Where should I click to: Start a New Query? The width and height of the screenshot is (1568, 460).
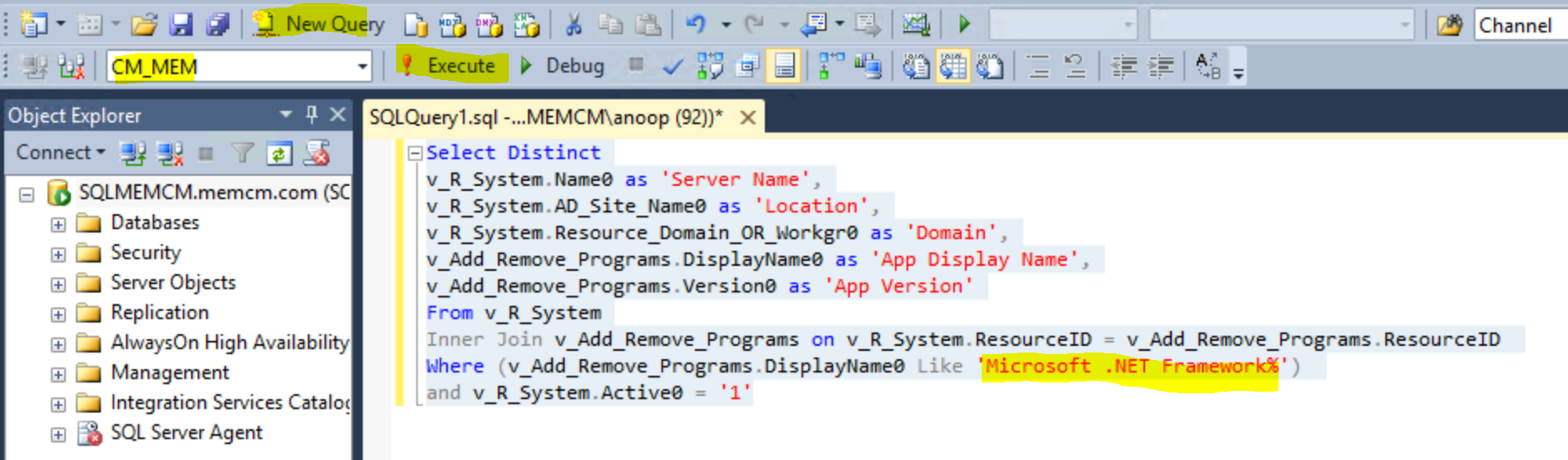point(319,24)
